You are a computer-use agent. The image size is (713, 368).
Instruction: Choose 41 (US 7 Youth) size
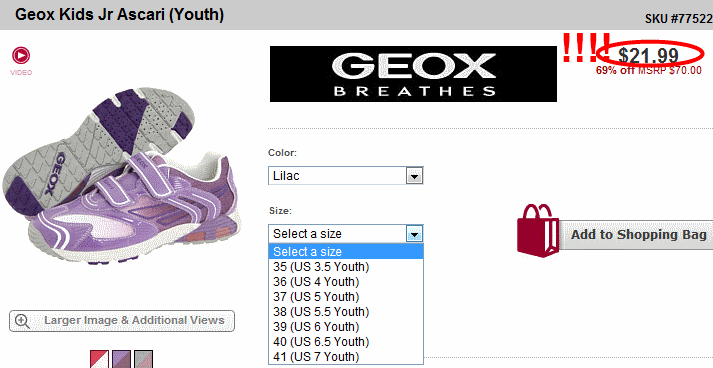346,357
